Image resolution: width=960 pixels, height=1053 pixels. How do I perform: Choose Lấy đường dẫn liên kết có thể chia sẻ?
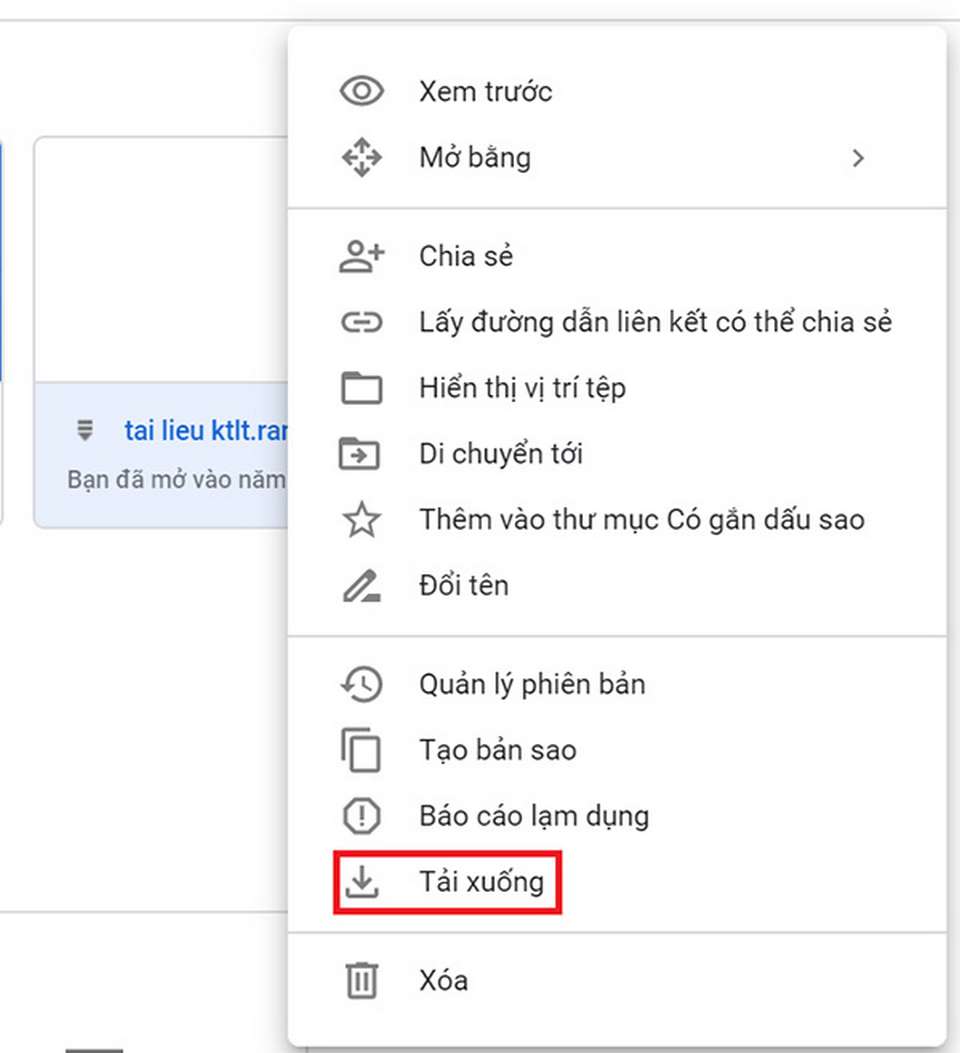point(655,322)
